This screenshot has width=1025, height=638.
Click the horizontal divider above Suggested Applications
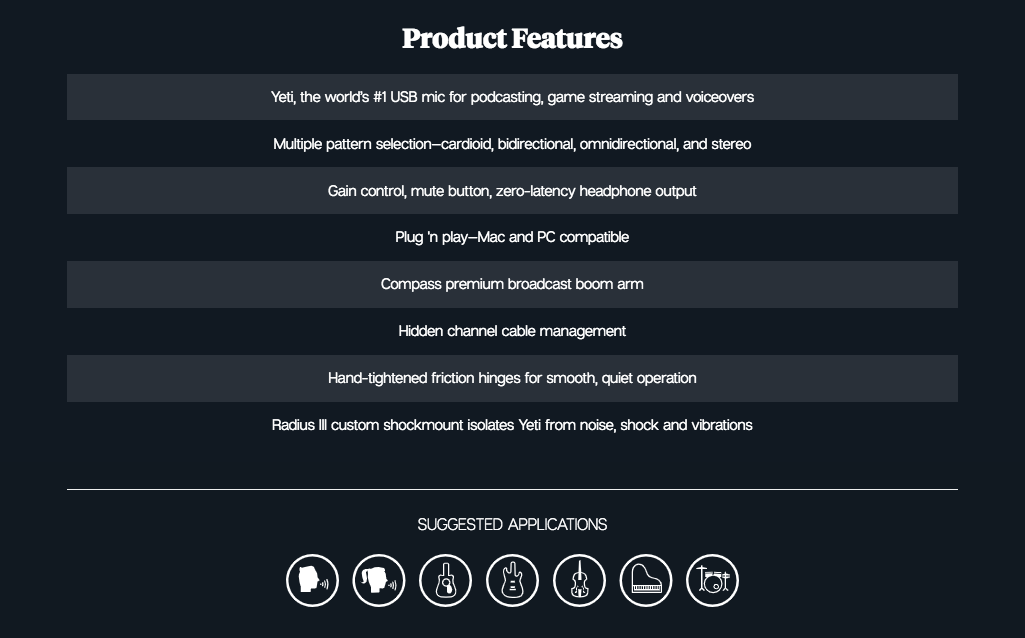tap(512, 489)
